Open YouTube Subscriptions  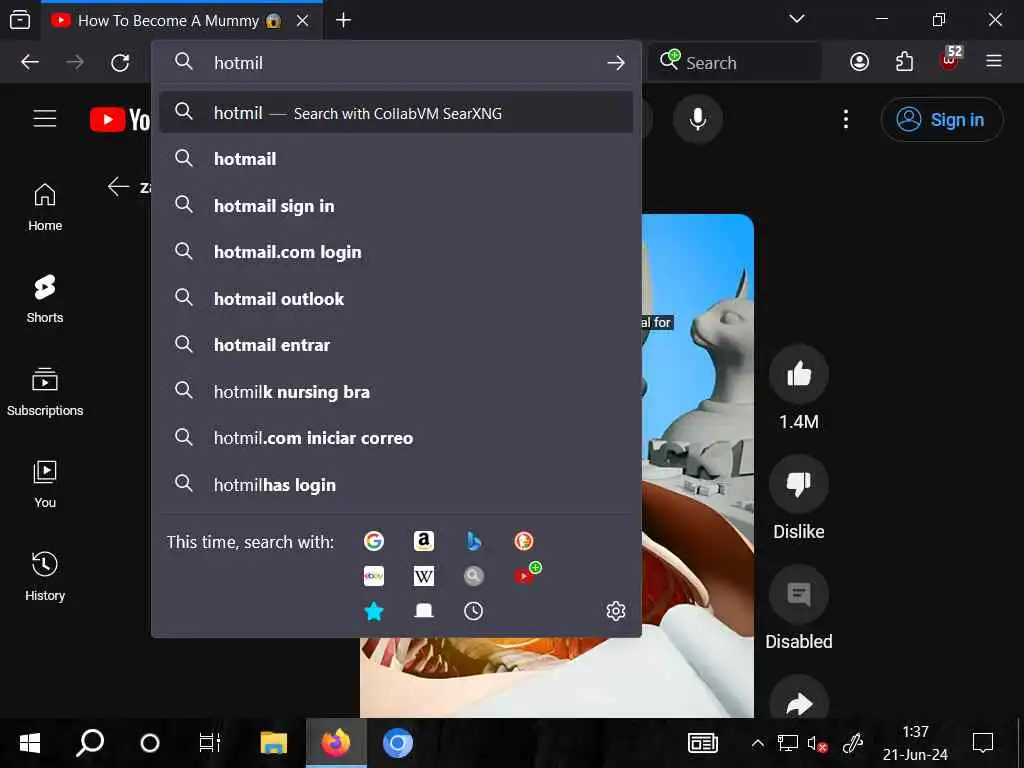coord(45,392)
